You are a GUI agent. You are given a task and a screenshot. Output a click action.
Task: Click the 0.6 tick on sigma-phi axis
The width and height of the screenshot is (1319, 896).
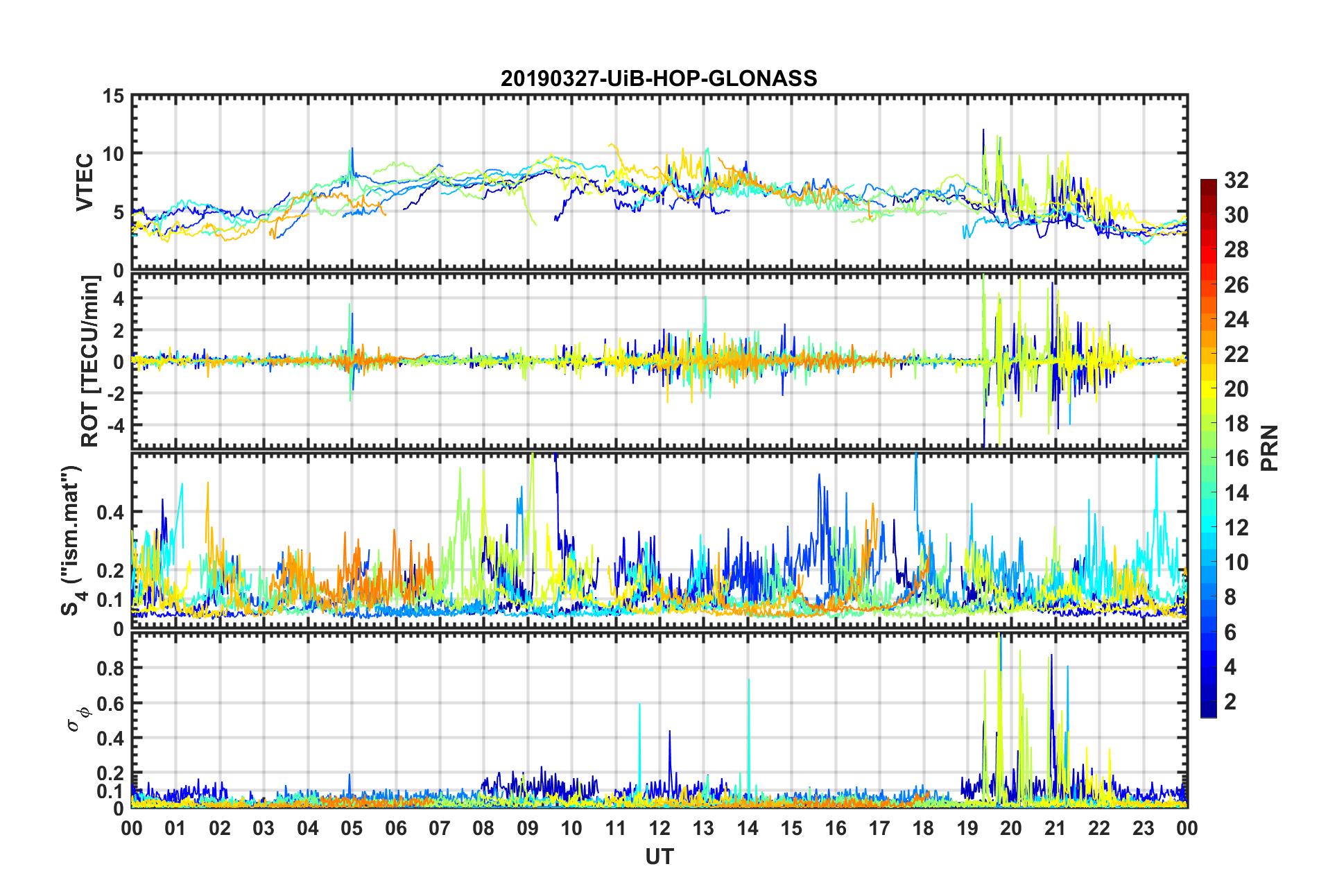(110, 703)
